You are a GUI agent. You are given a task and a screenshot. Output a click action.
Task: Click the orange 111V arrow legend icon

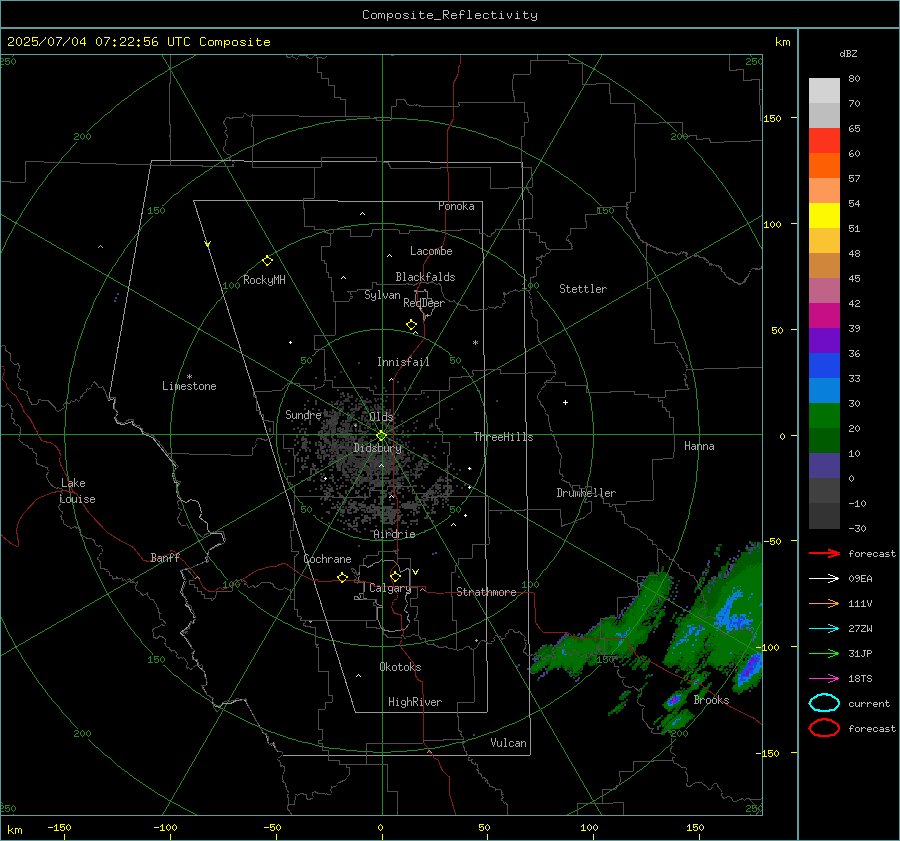[824, 603]
